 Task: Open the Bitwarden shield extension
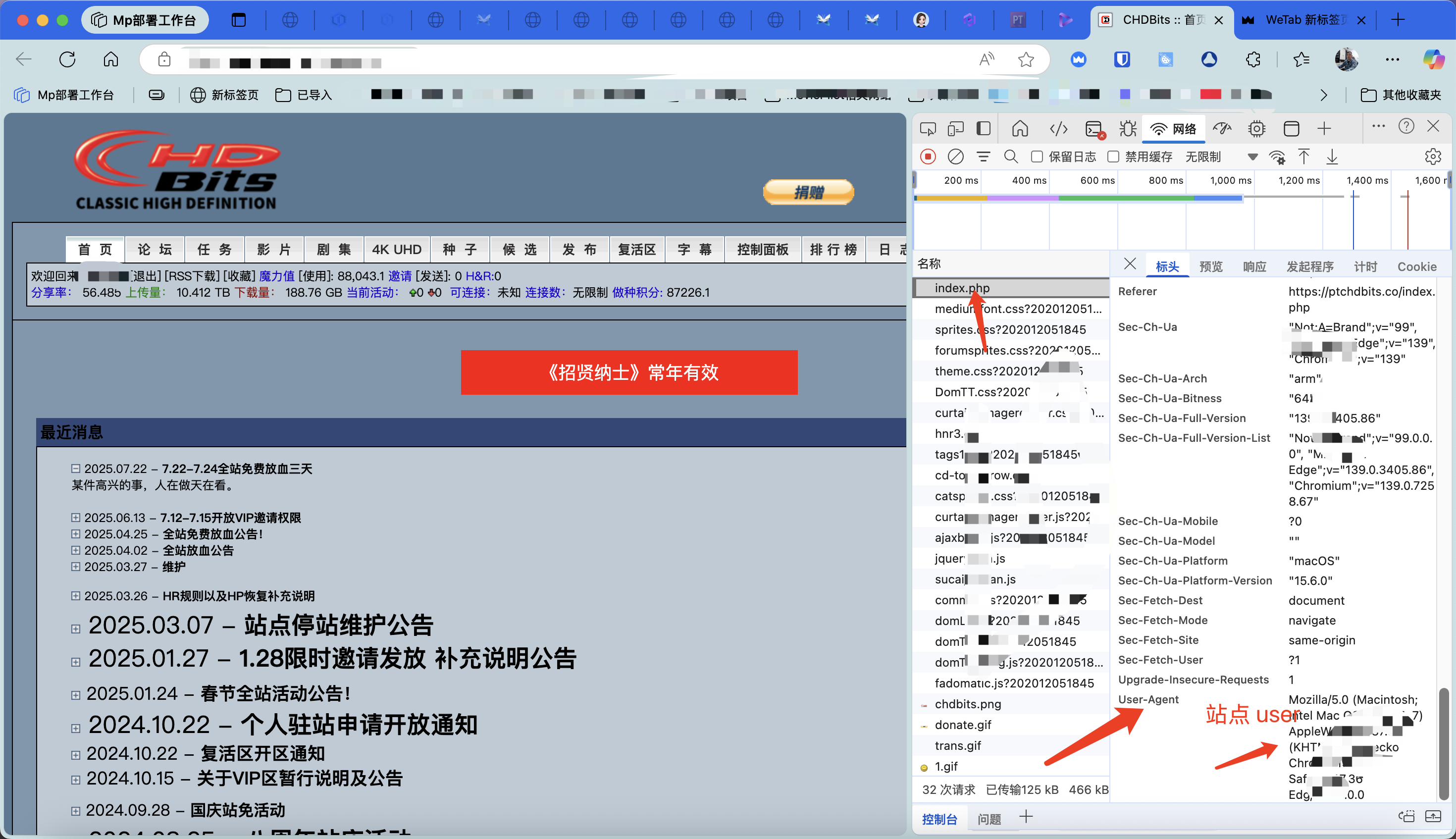1122,59
